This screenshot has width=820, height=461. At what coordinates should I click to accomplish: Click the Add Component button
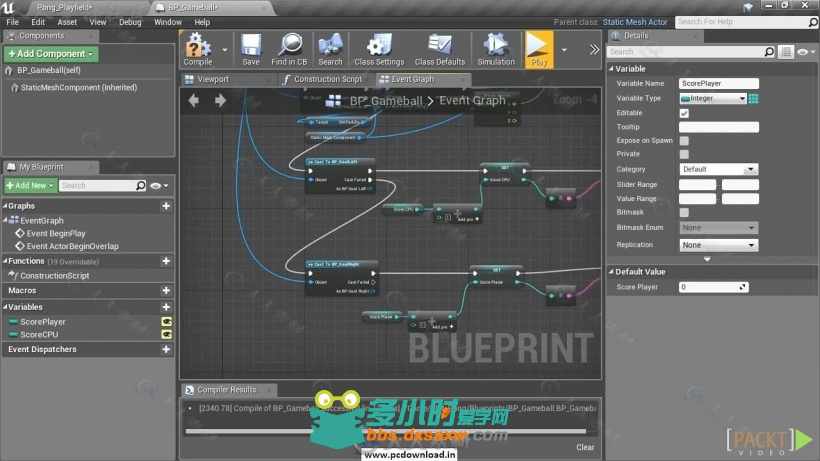coord(51,54)
